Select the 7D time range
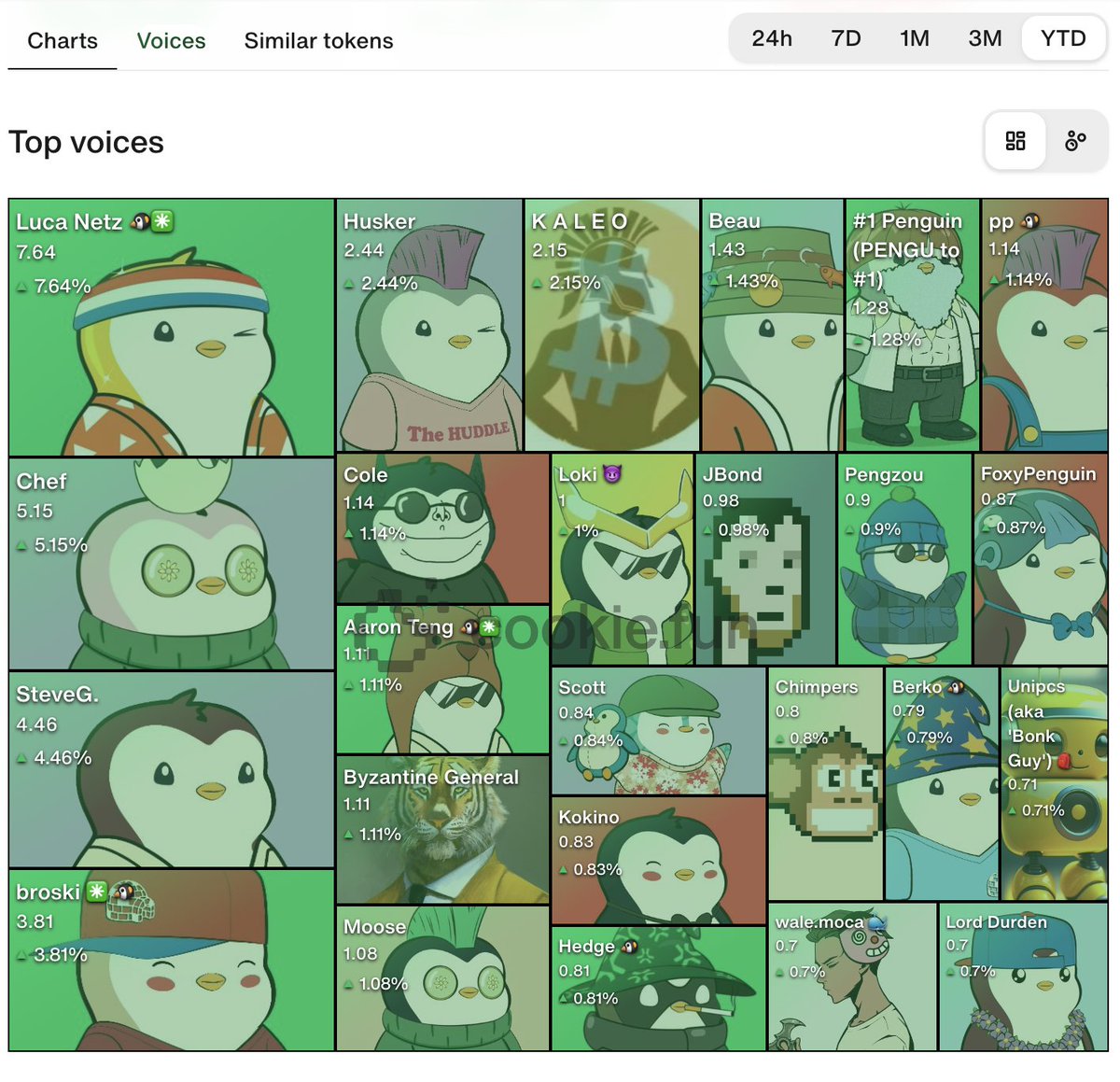The width and height of the screenshot is (1120, 1082). point(846,38)
